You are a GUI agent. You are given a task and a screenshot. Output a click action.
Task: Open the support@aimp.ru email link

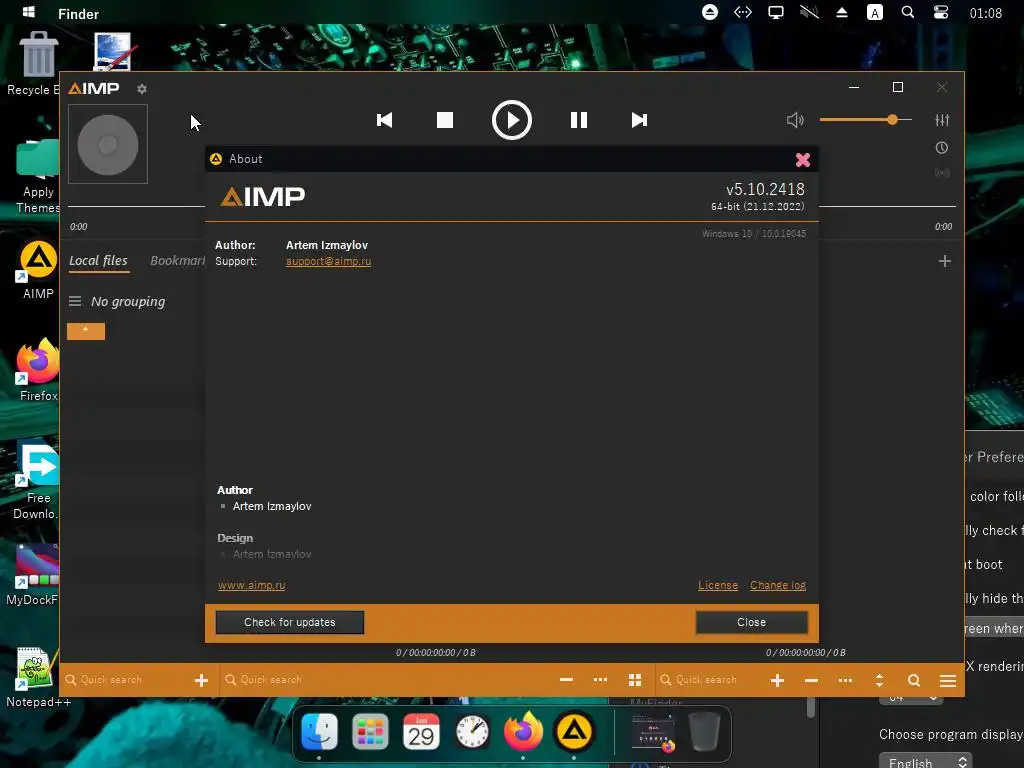click(x=328, y=261)
